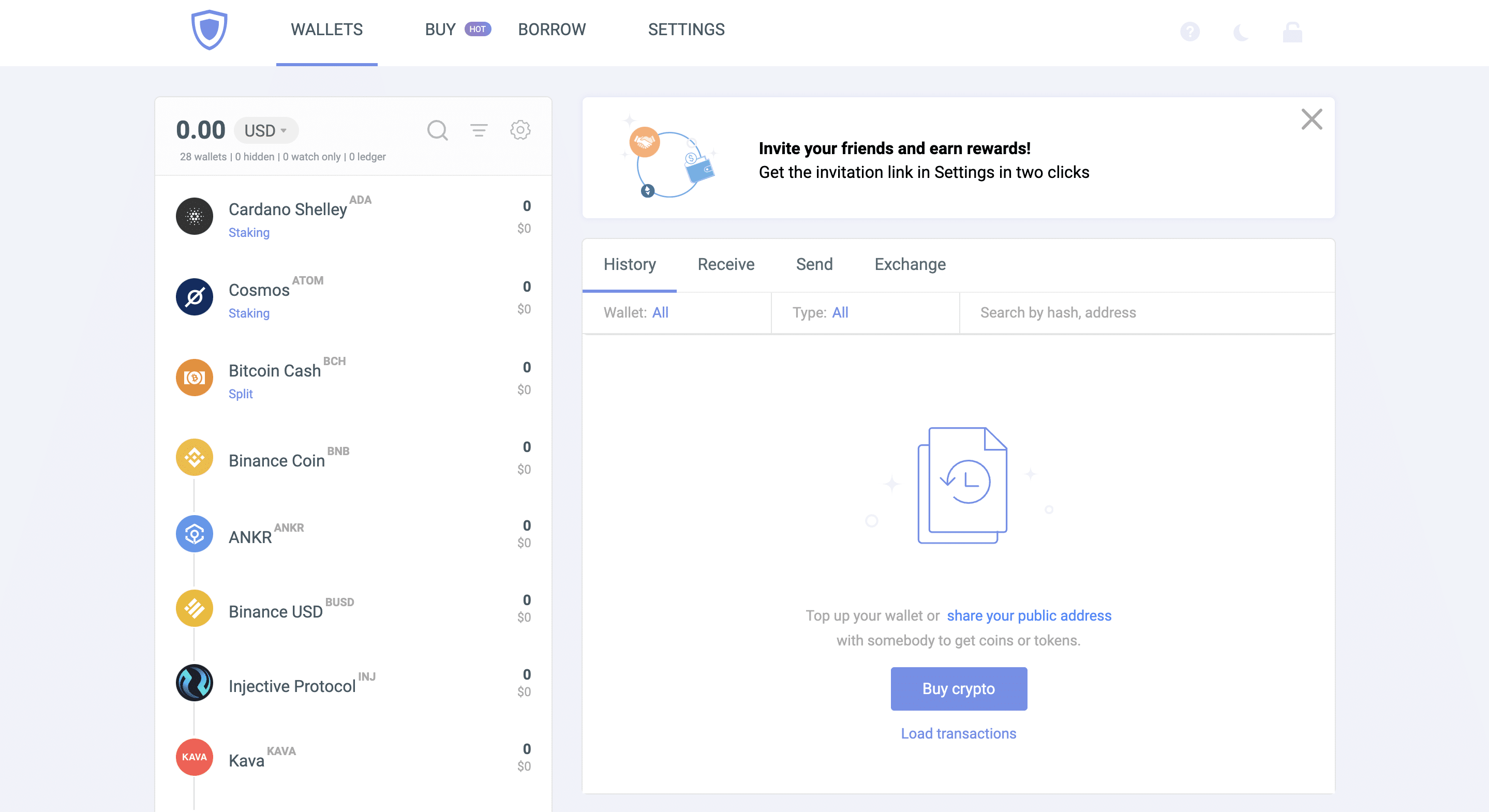The height and width of the screenshot is (812, 1489).
Task: Click Staking link under Cosmos
Action: pos(248,313)
